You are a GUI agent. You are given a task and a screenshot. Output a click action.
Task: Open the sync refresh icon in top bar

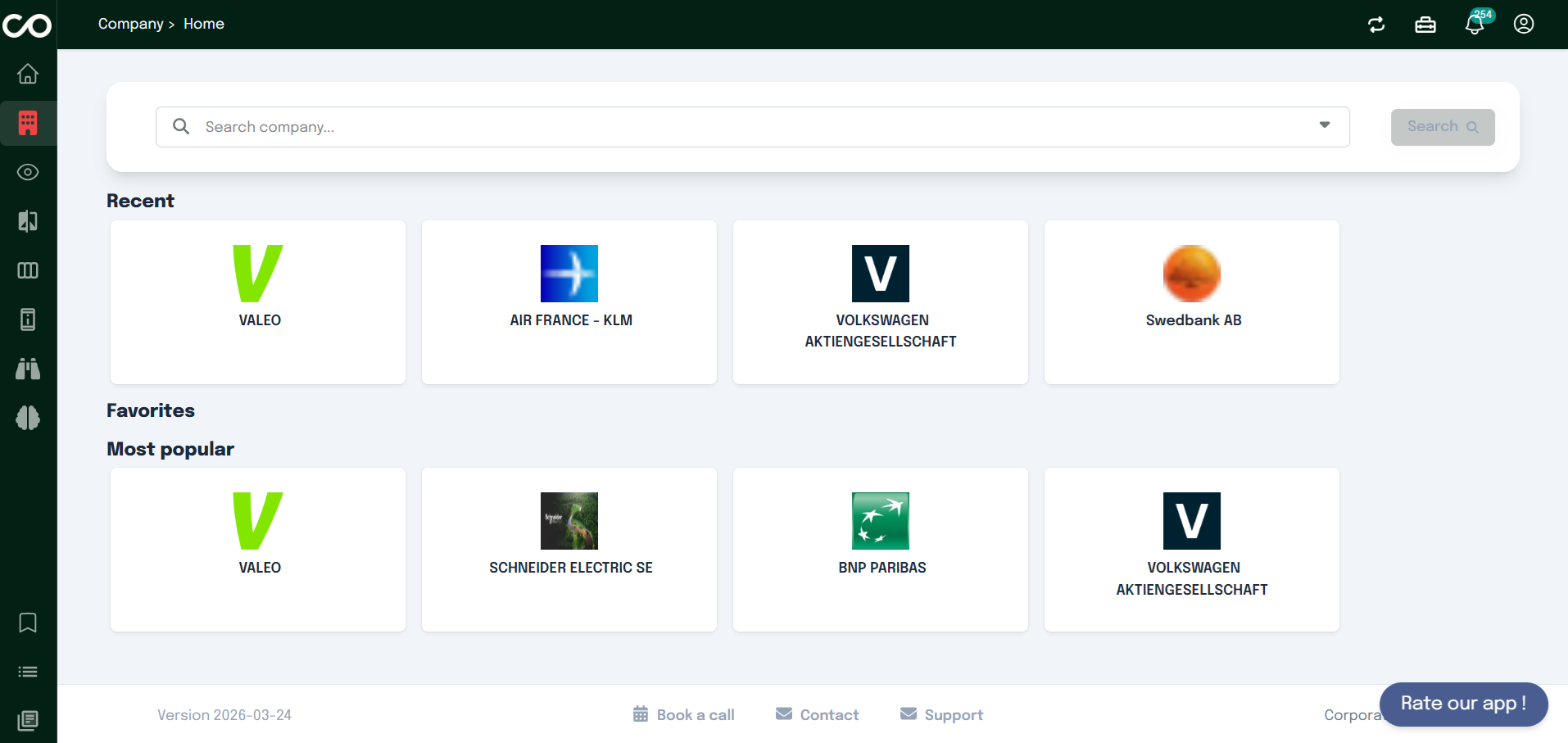coord(1375,25)
